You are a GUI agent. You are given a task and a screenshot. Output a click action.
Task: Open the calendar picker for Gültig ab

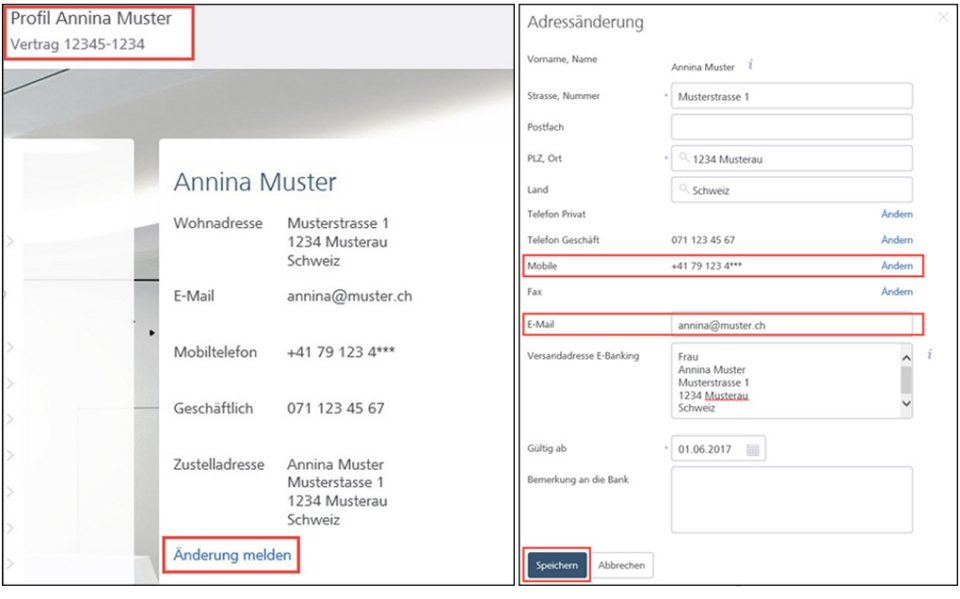752,450
